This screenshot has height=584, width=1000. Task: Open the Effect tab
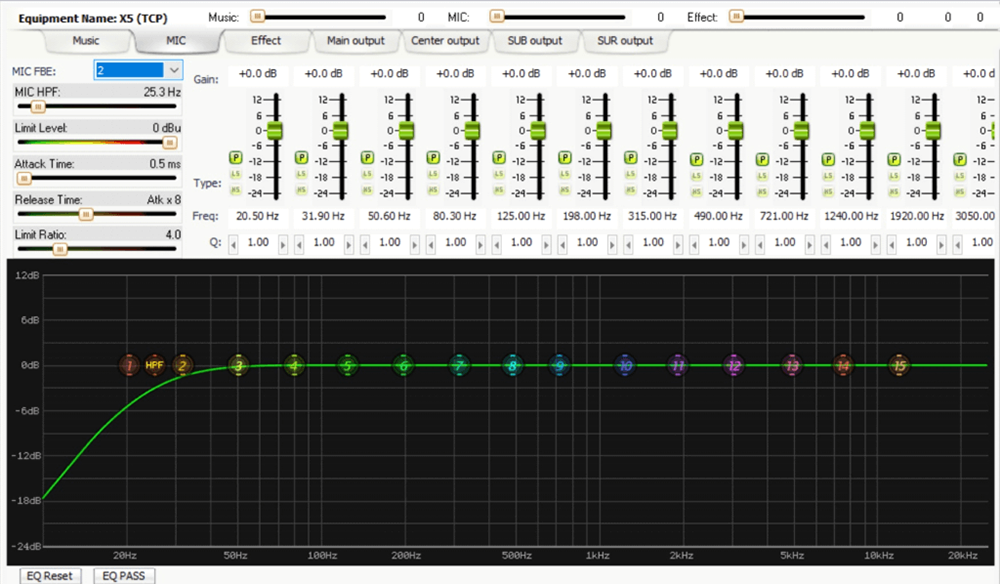pyautogui.click(x=265, y=41)
